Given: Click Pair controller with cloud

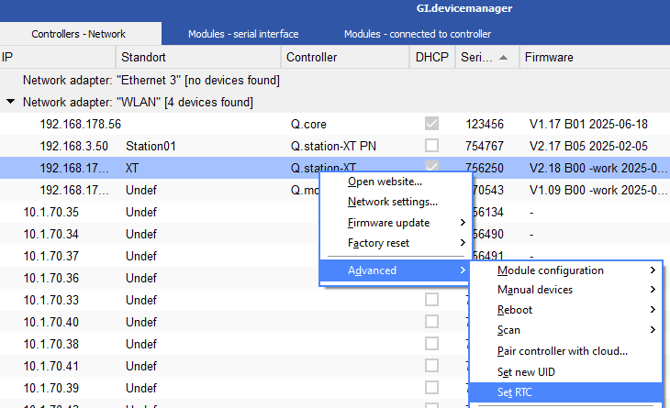Looking at the screenshot, I should [562, 351].
